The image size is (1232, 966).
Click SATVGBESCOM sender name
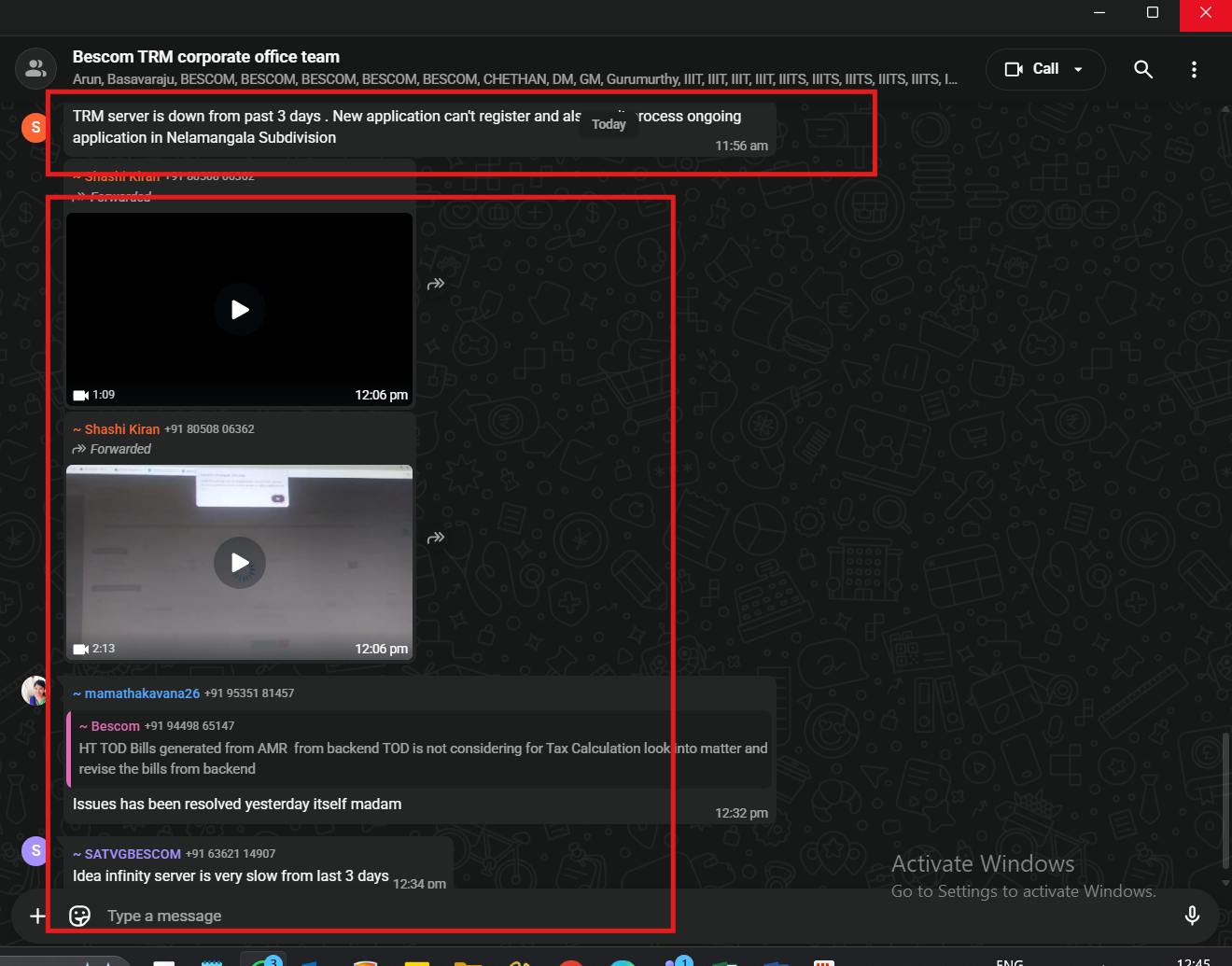pos(133,854)
